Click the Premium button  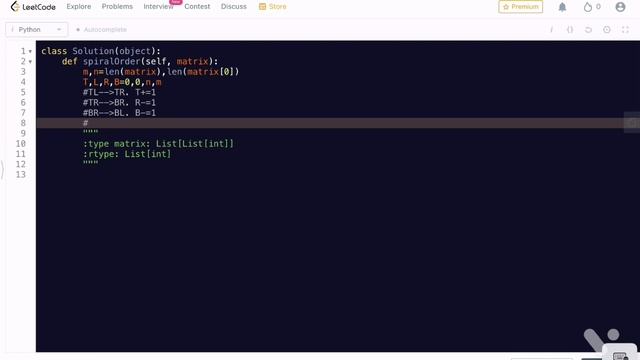520,7
